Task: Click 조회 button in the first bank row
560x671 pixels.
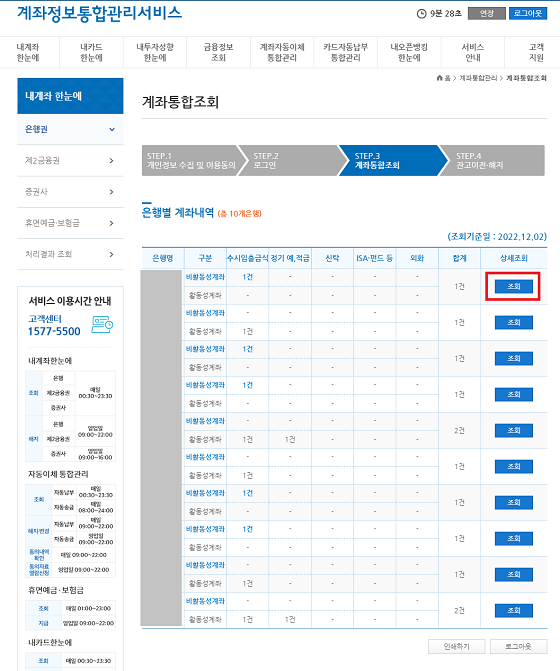Action: click(x=513, y=286)
